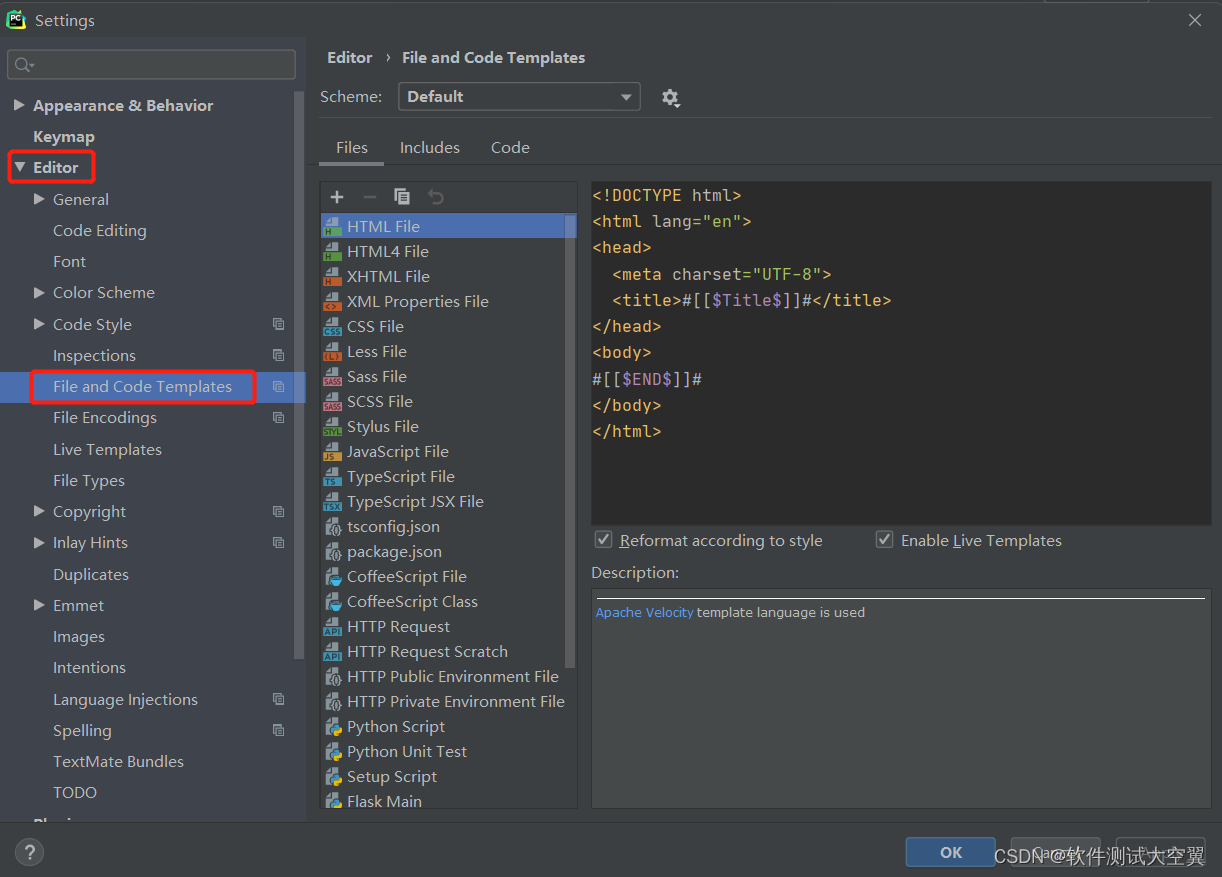This screenshot has width=1222, height=877.
Task: Select Live Templates in settings tree
Action: pos(107,450)
